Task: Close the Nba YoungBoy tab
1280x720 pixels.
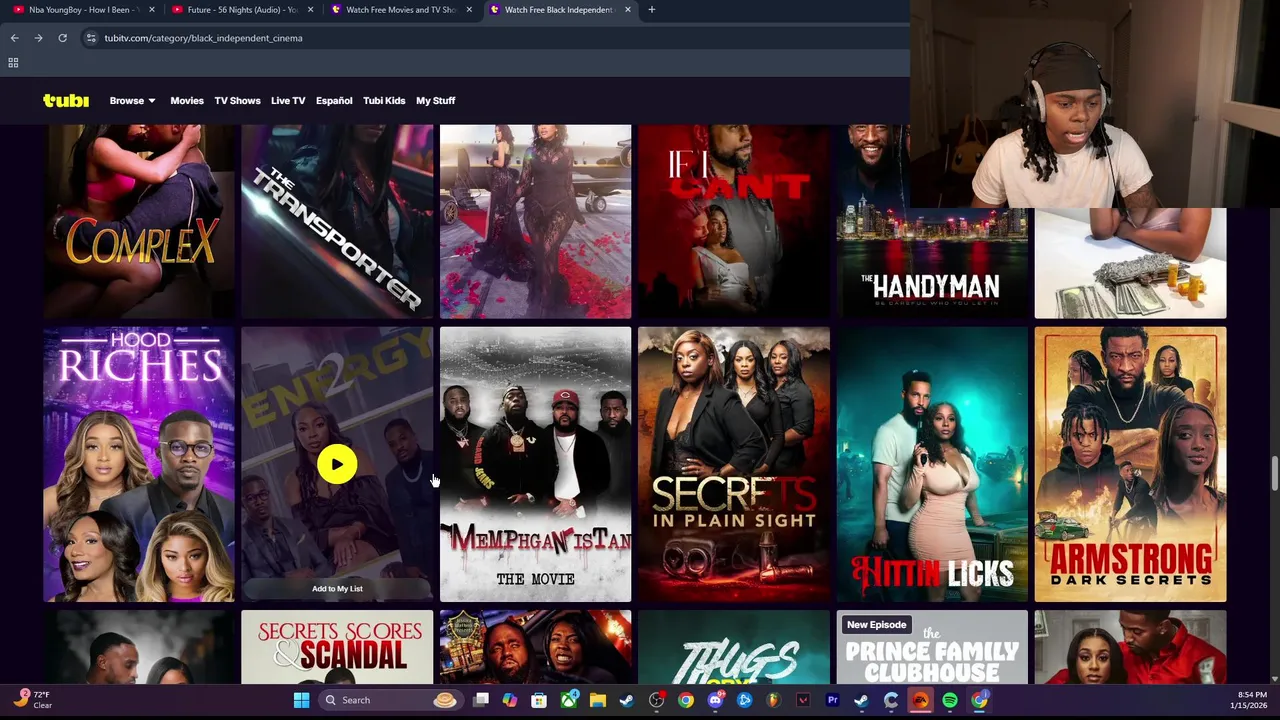Action: pos(152,10)
